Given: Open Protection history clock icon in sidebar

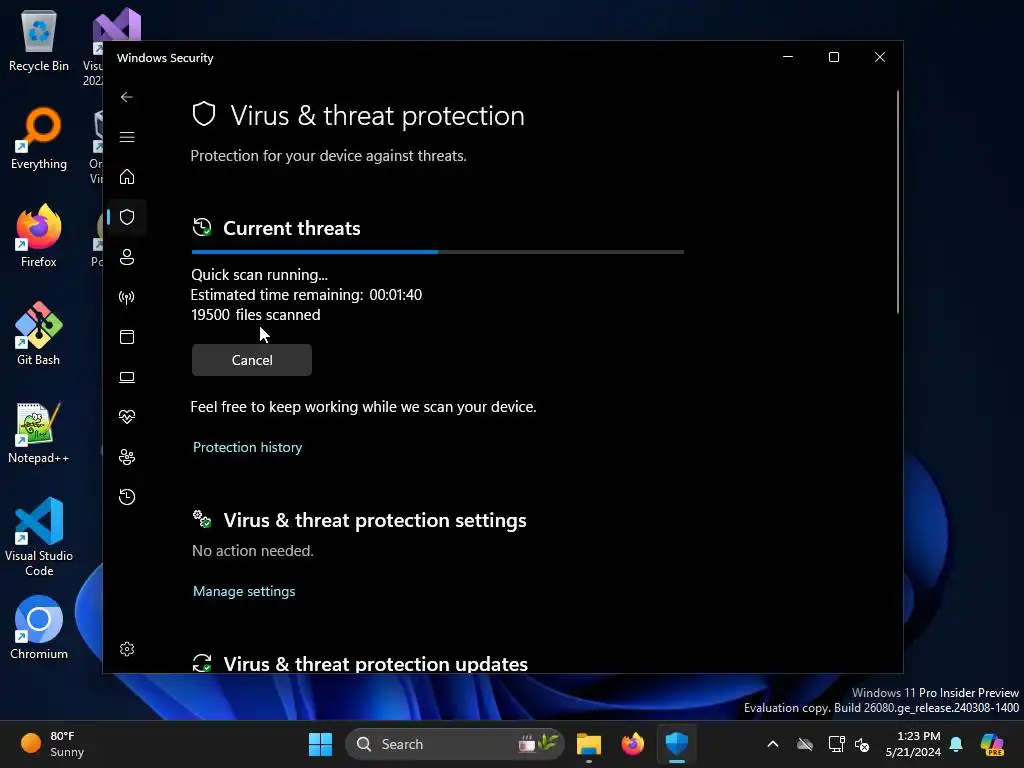Looking at the screenshot, I should (x=127, y=497).
